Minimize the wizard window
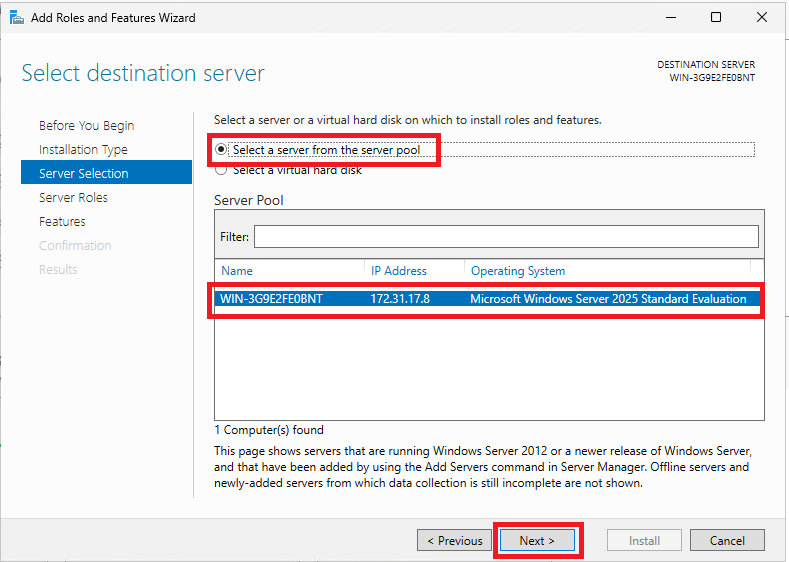Viewport: 789px width, 562px height. click(x=671, y=18)
